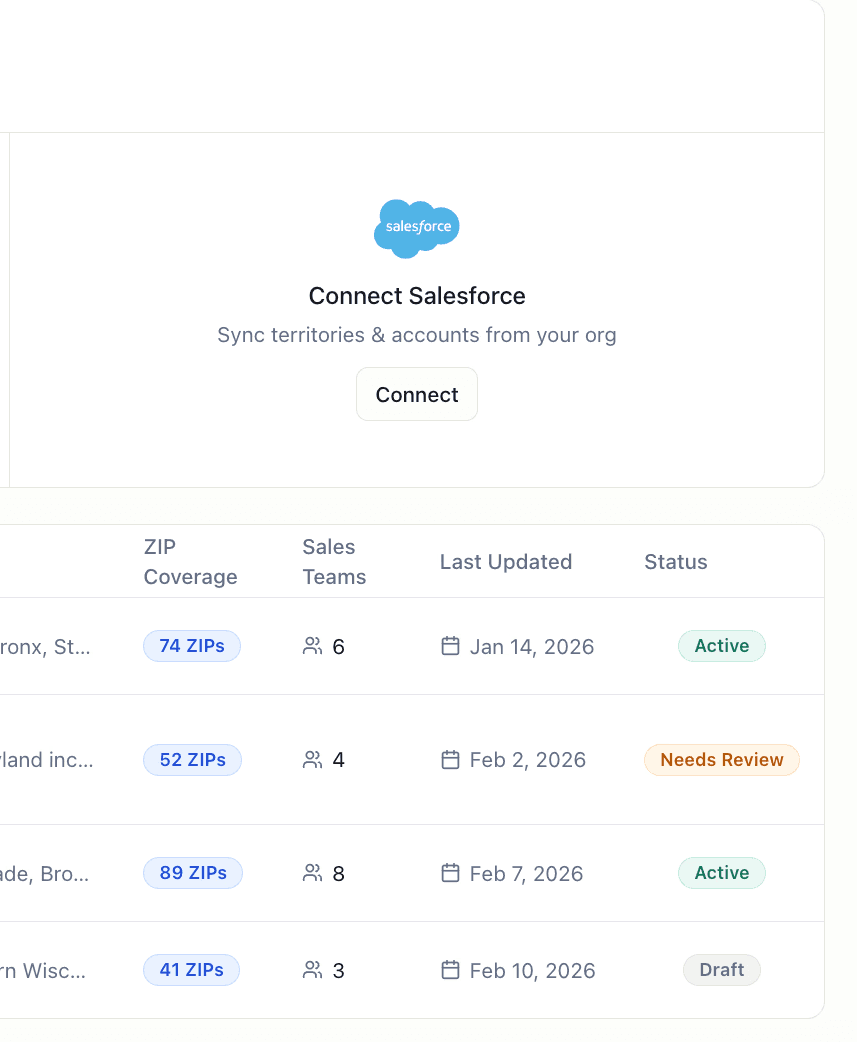Click the truncated 'ronx, St...' cell
Image resolution: width=857 pixels, height=1042 pixels.
(45, 647)
